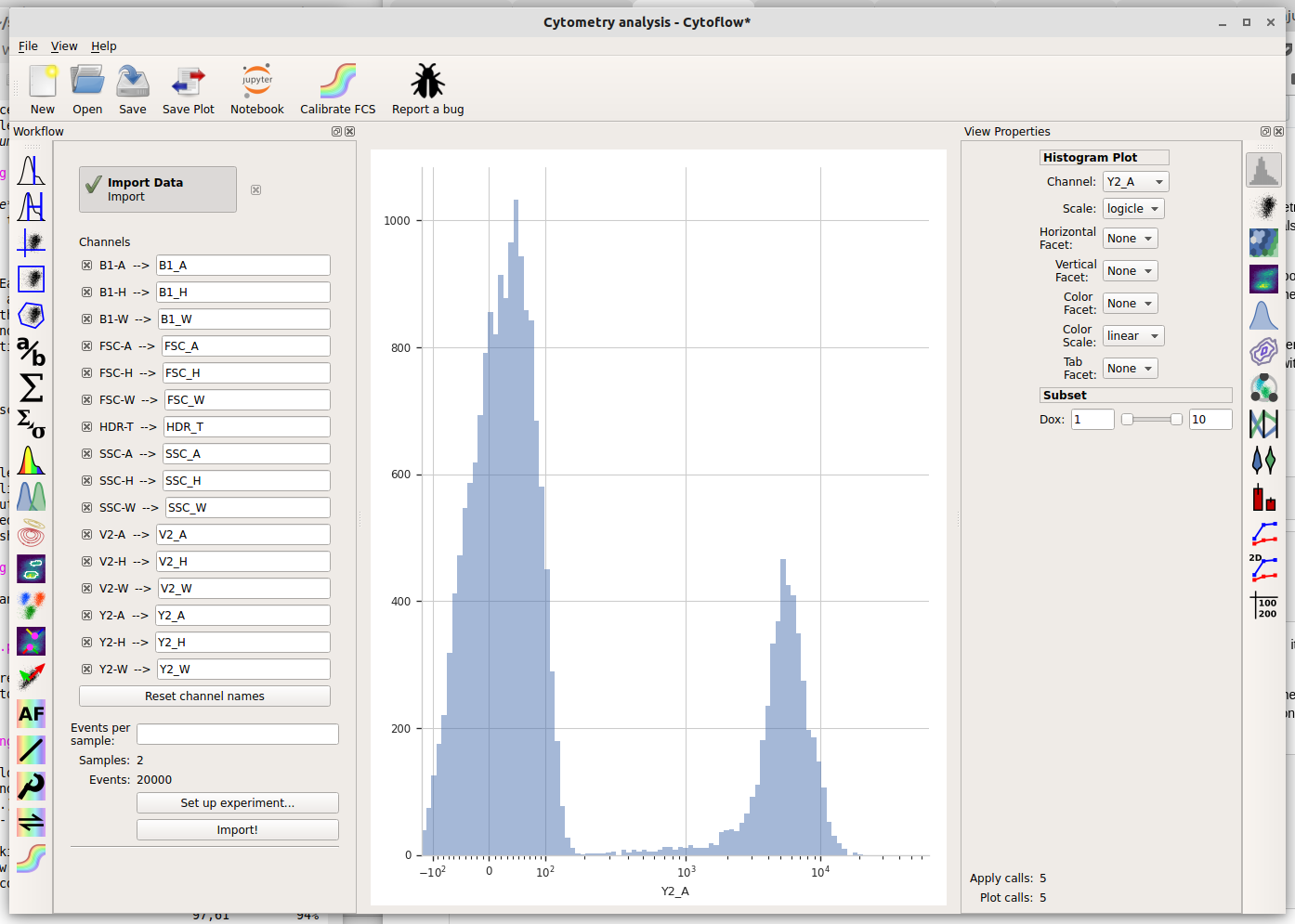Add the Autofluorescence AF correction operation
Viewport: 1295px width, 924px height.
[31, 713]
